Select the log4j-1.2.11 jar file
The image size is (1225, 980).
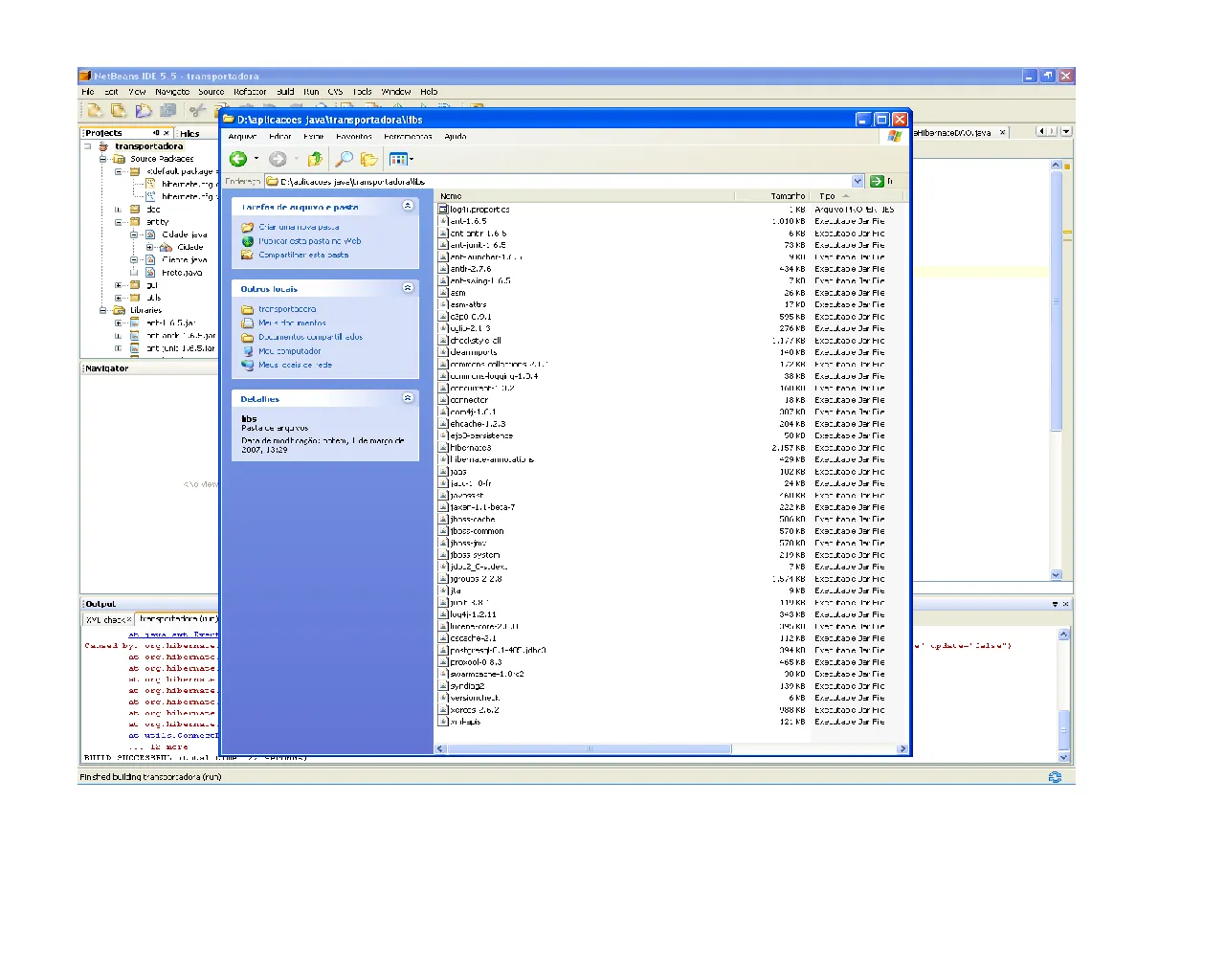click(468, 614)
